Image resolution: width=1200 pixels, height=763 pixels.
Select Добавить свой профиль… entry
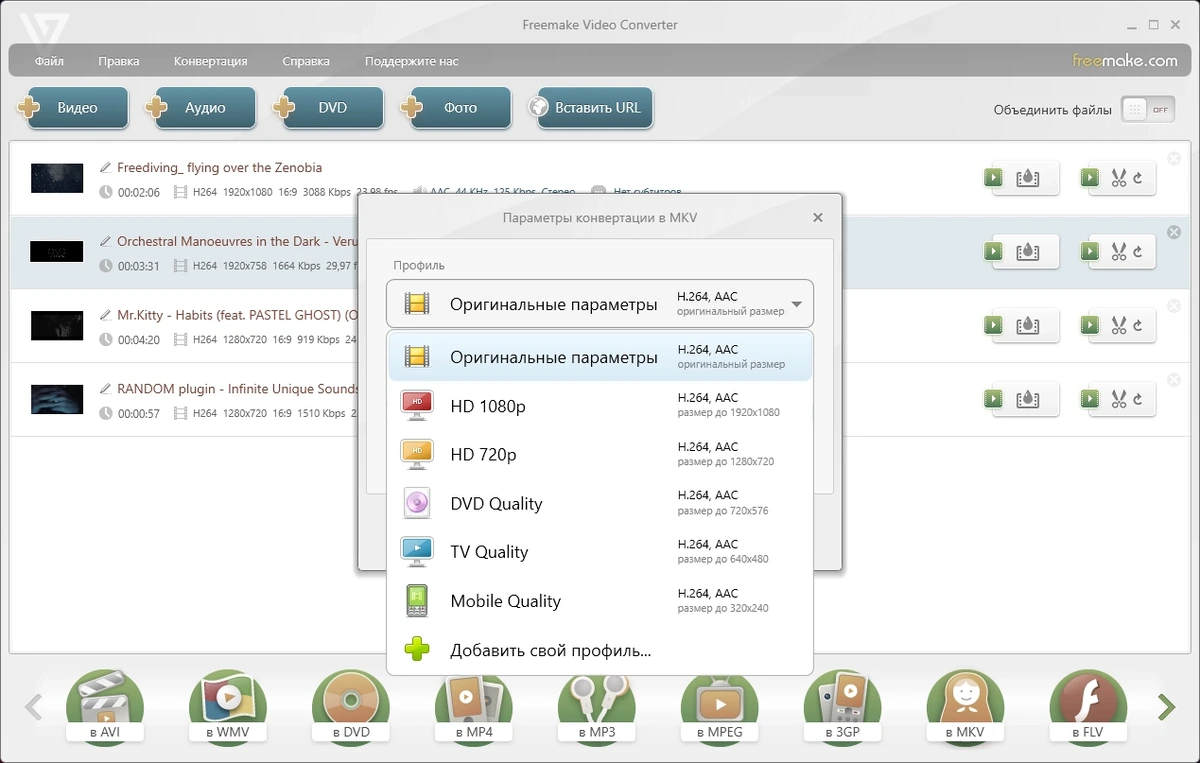tap(600, 650)
